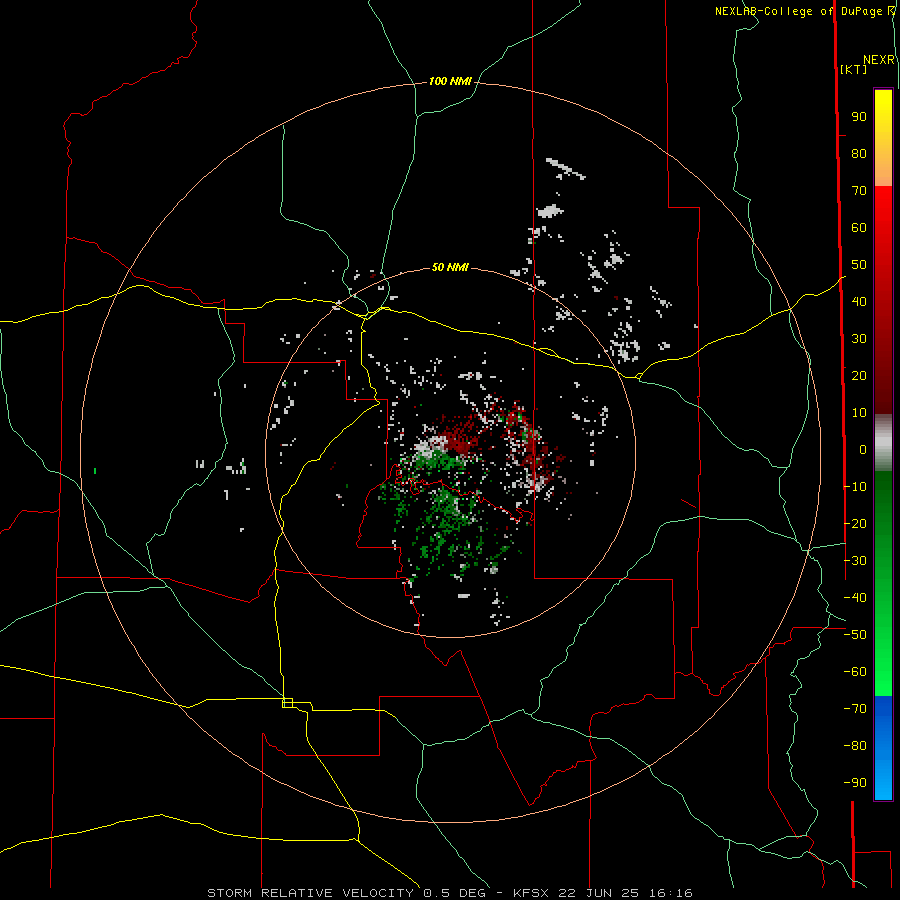The width and height of the screenshot is (900, 900).
Task: Click the 30 knot scale label
Action: [x=859, y=339]
